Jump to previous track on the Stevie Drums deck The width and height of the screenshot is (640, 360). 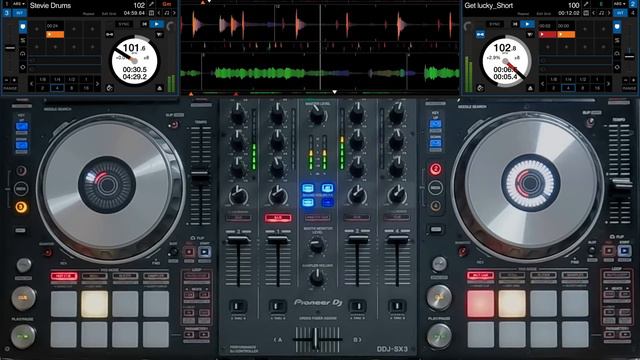[144, 24]
